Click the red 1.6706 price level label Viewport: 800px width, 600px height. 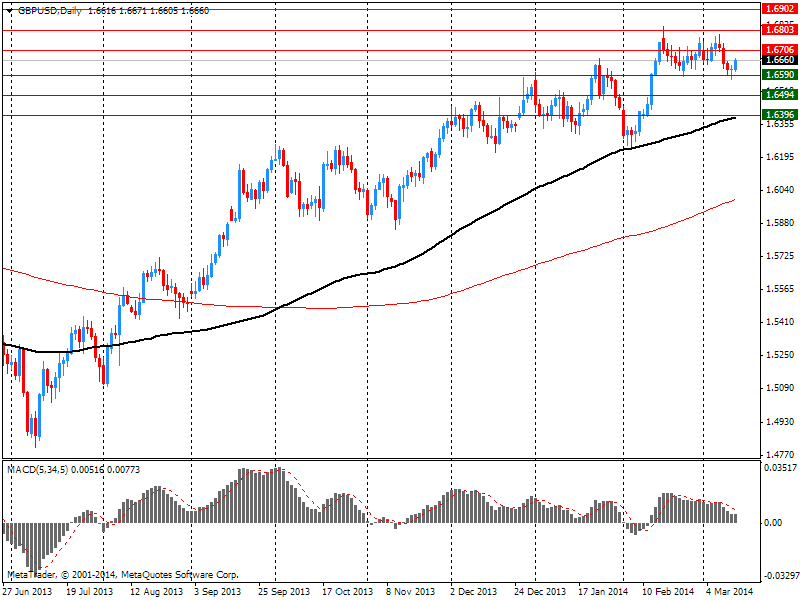[x=778, y=49]
